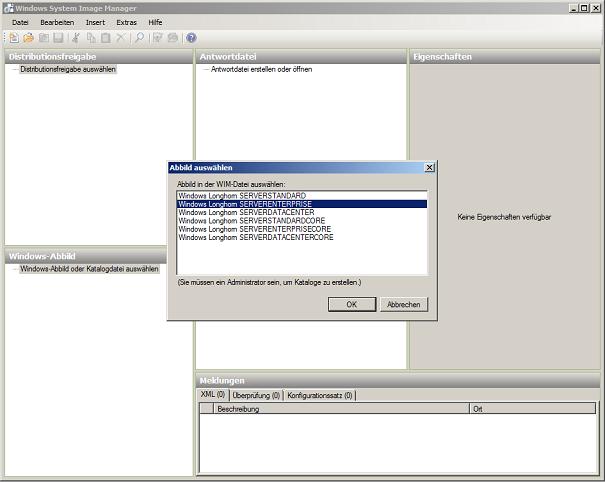Click the Meldungen panel header
This screenshot has height=482, width=605.
tap(398, 381)
